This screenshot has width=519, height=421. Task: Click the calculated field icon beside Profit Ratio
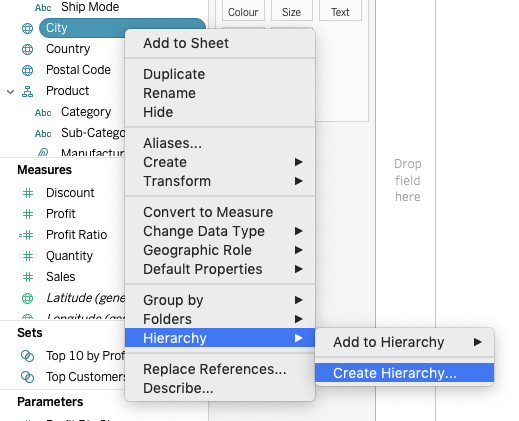click(x=26, y=235)
